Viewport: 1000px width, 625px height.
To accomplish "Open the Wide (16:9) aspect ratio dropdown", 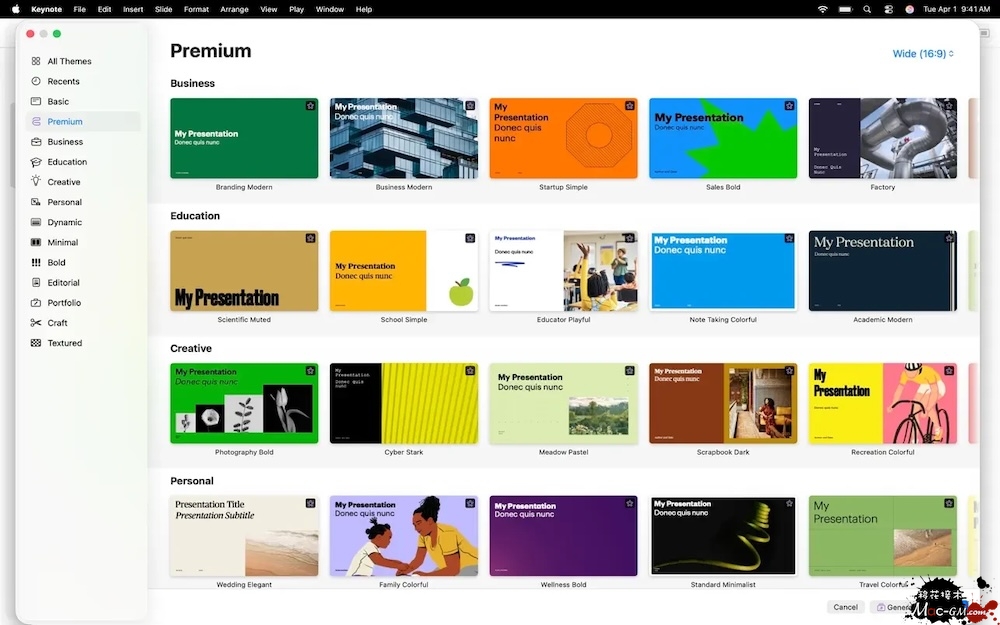I will (x=923, y=54).
